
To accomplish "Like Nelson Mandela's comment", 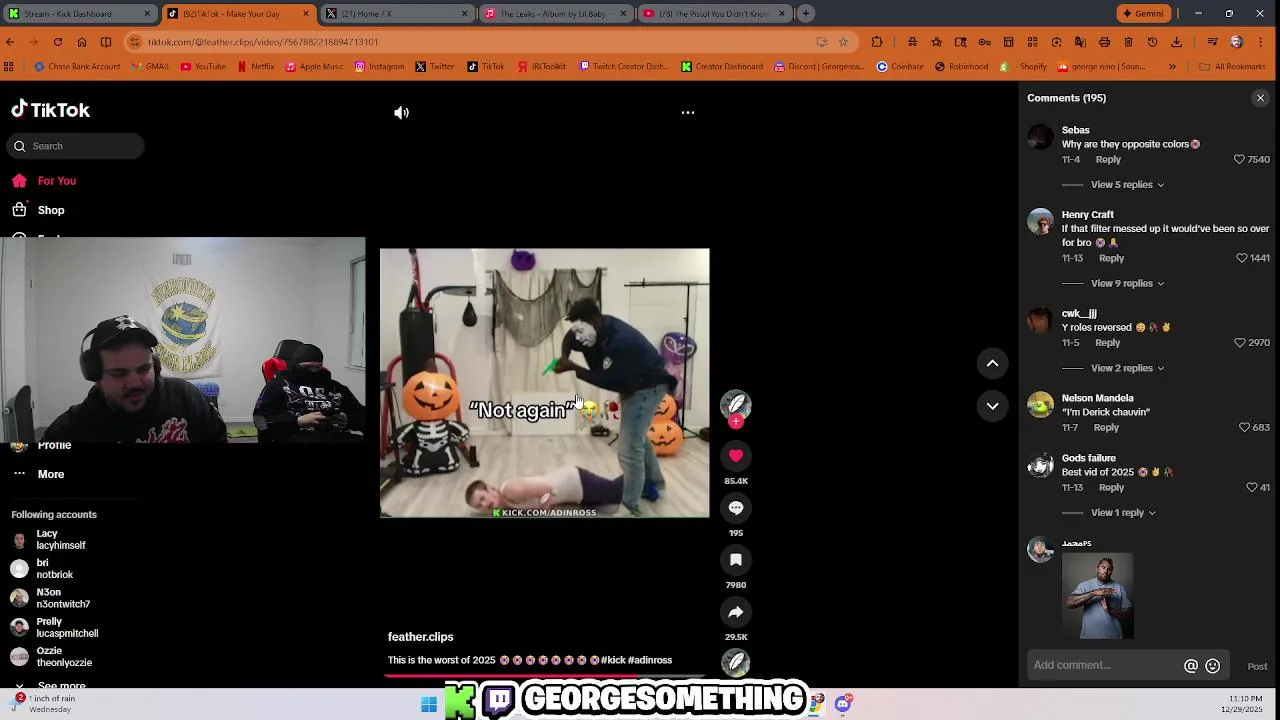I will pyautogui.click(x=1245, y=428).
